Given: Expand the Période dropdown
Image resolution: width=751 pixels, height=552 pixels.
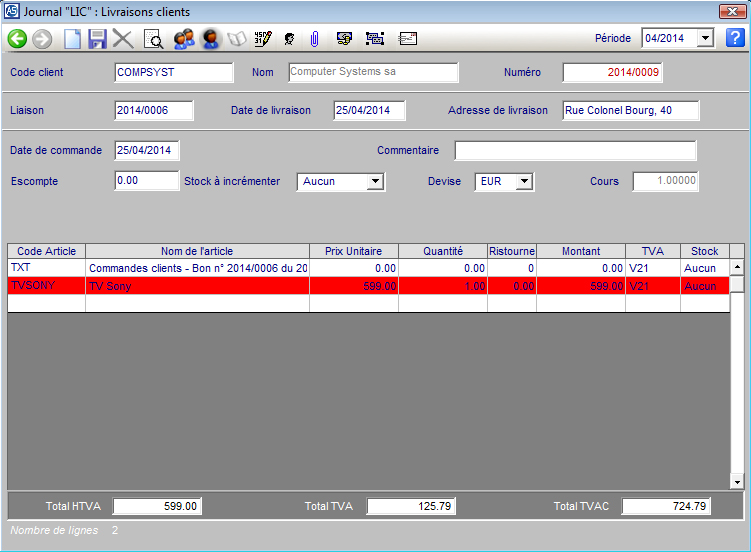Looking at the screenshot, I should click(x=705, y=38).
